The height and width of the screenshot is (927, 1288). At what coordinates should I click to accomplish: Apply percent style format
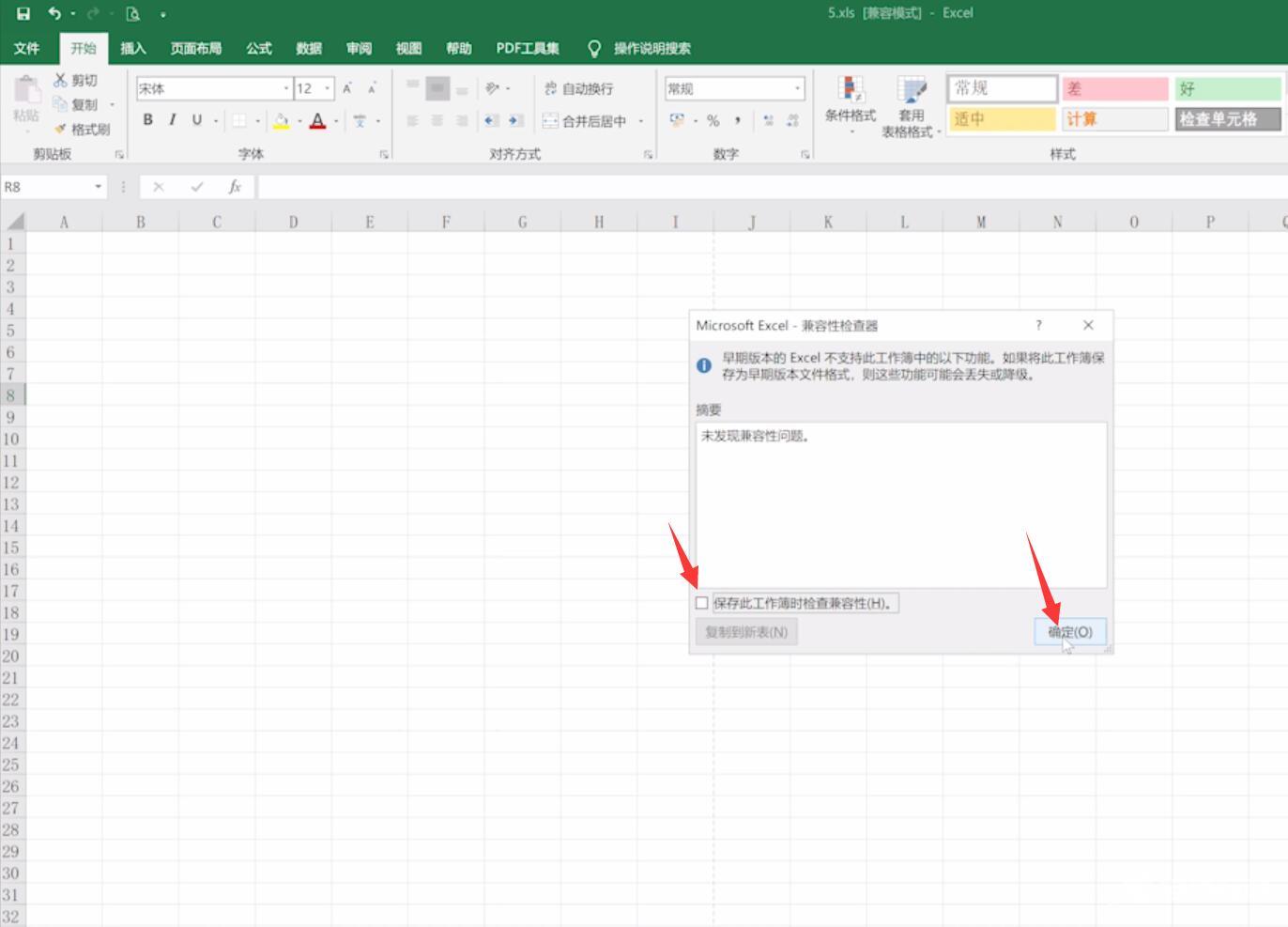point(713,120)
